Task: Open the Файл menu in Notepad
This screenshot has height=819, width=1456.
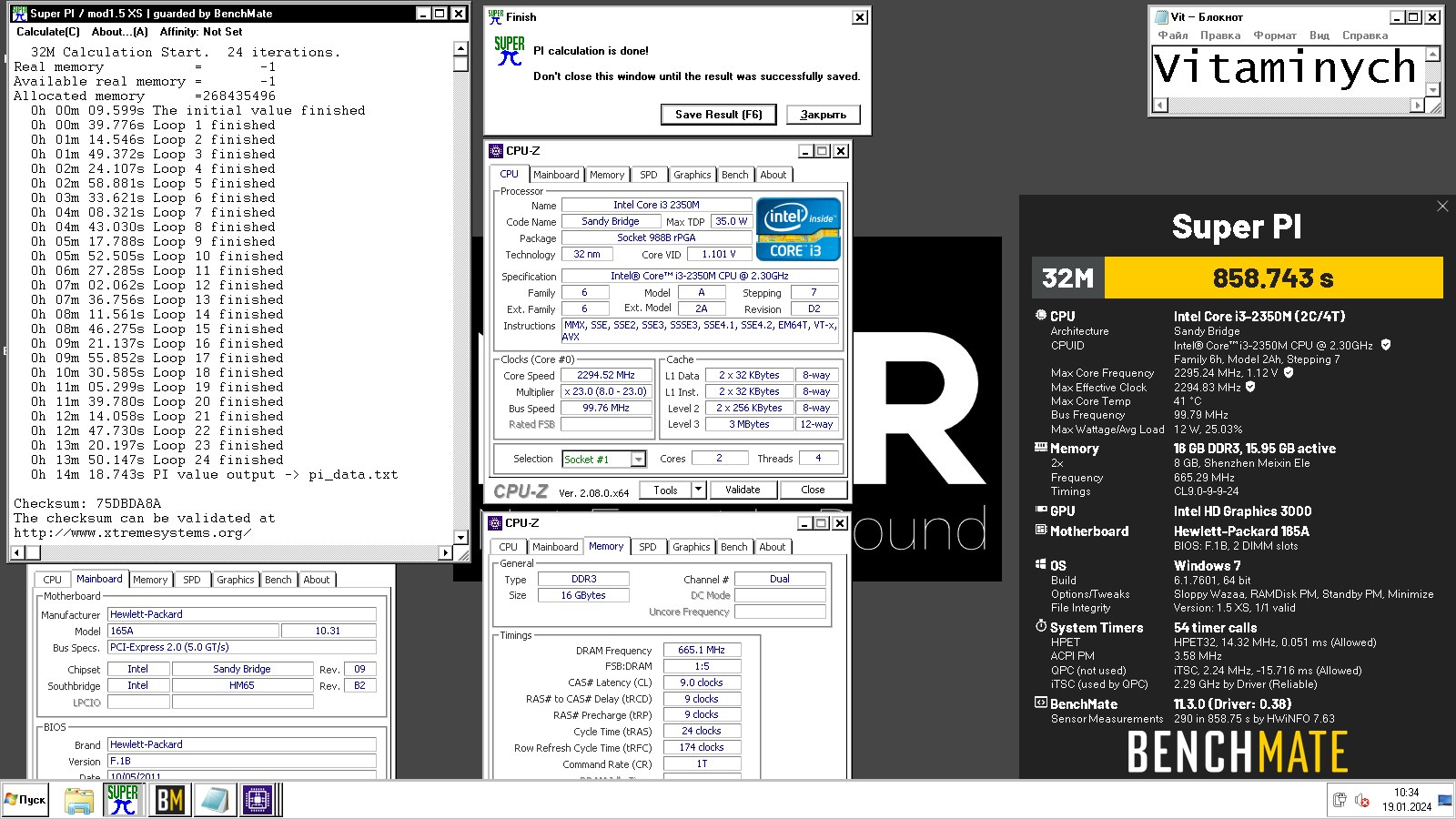Action: [x=1173, y=35]
